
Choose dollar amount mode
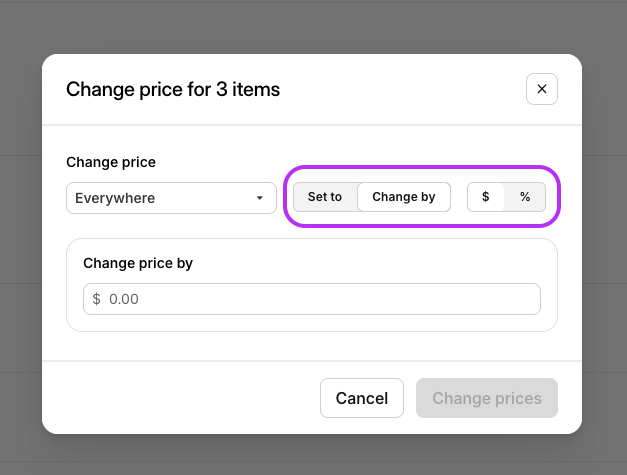point(485,197)
